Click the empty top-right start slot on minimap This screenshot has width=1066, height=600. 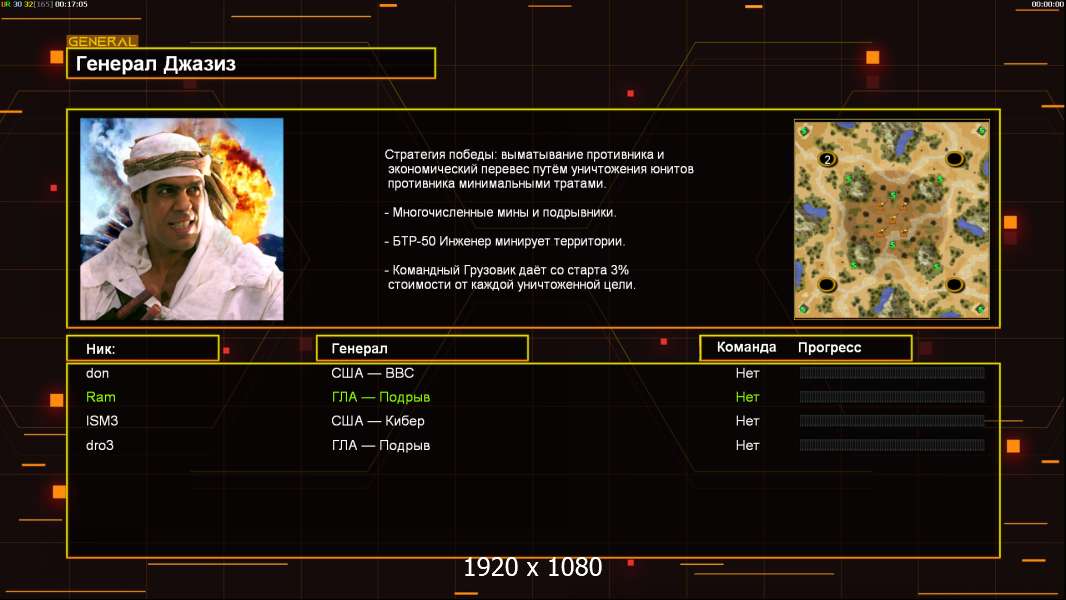955,160
